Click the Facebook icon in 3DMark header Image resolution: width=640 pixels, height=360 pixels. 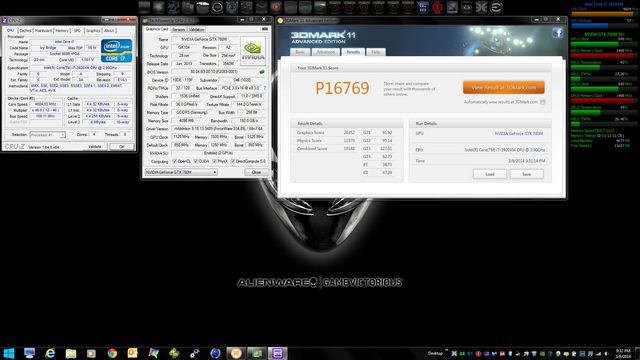(558, 33)
